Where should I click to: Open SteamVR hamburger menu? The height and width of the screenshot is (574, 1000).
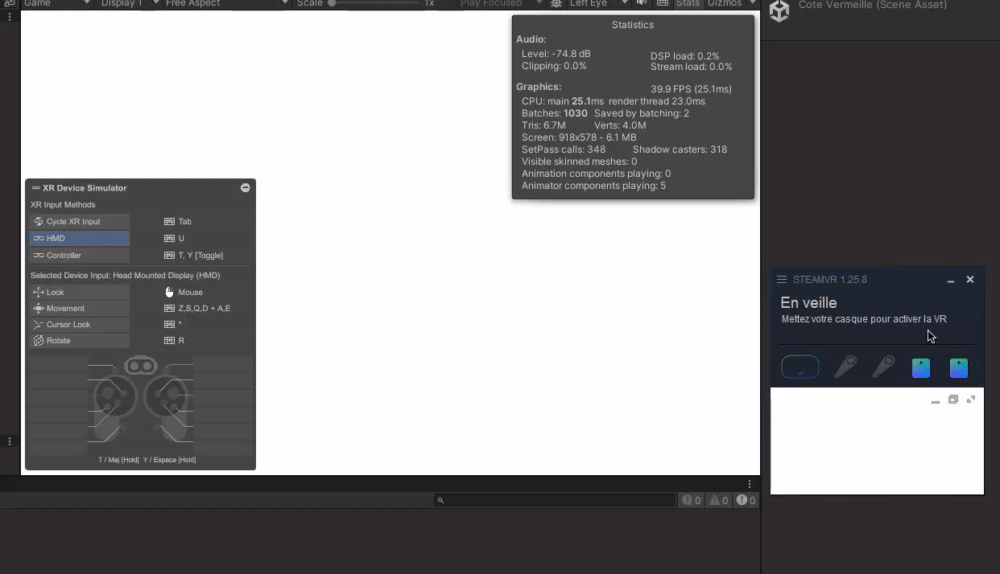coord(781,279)
